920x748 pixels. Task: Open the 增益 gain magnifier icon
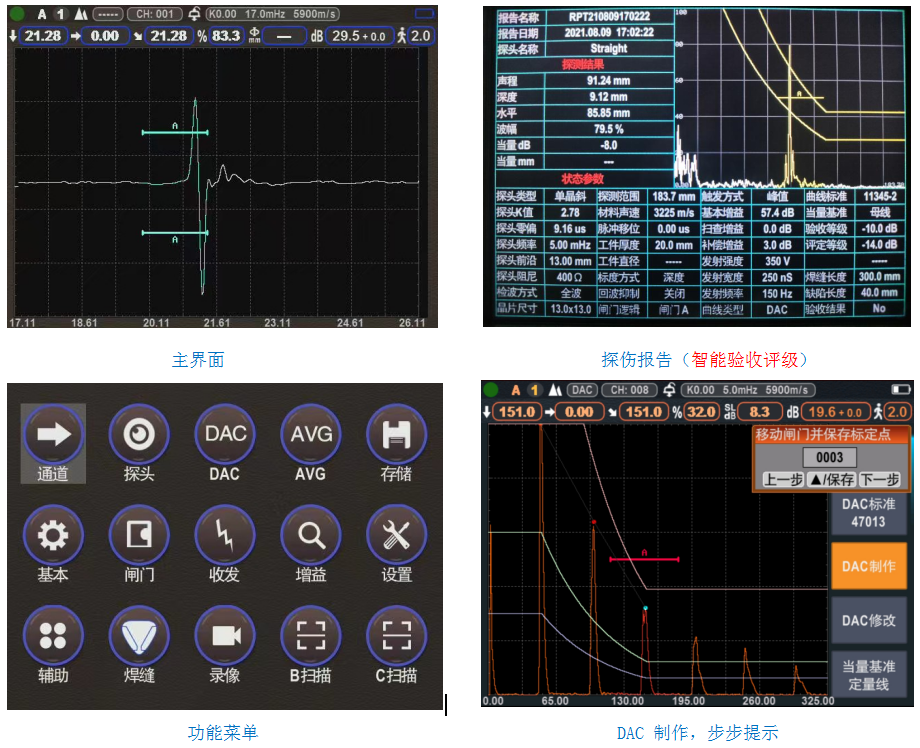tap(310, 536)
